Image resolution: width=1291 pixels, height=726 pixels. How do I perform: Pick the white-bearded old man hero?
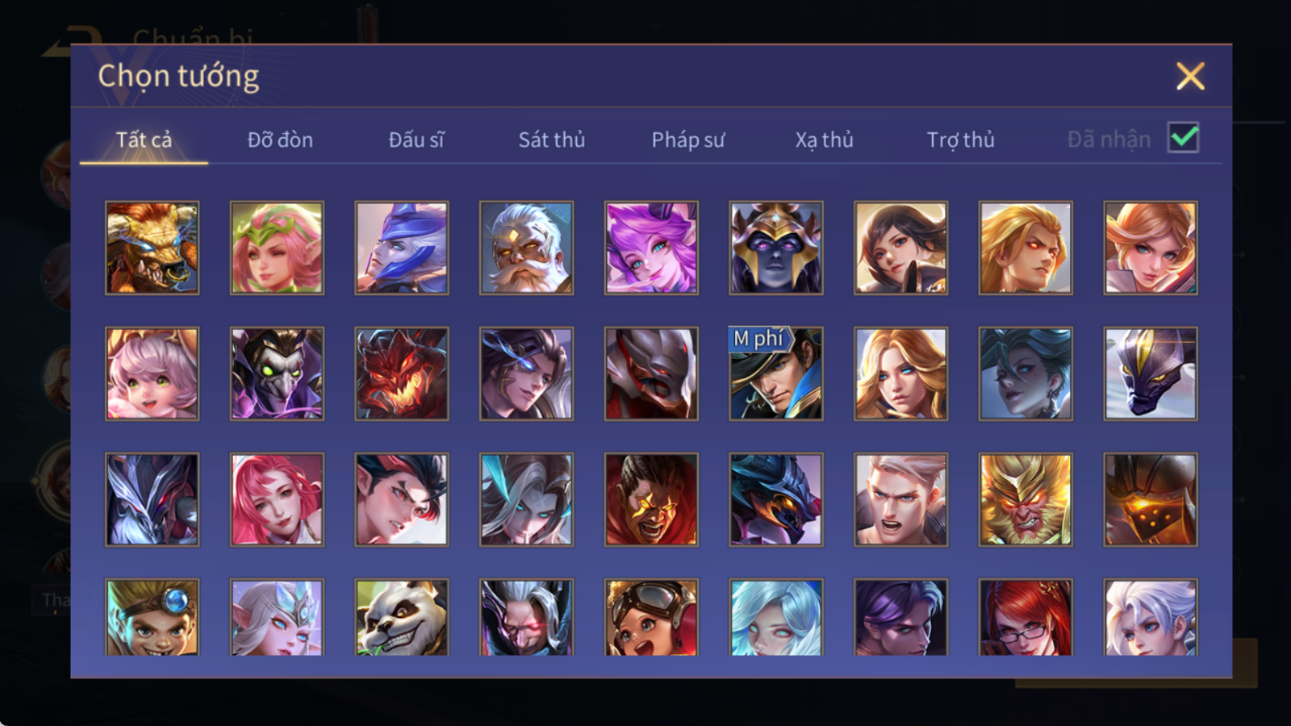coord(526,248)
